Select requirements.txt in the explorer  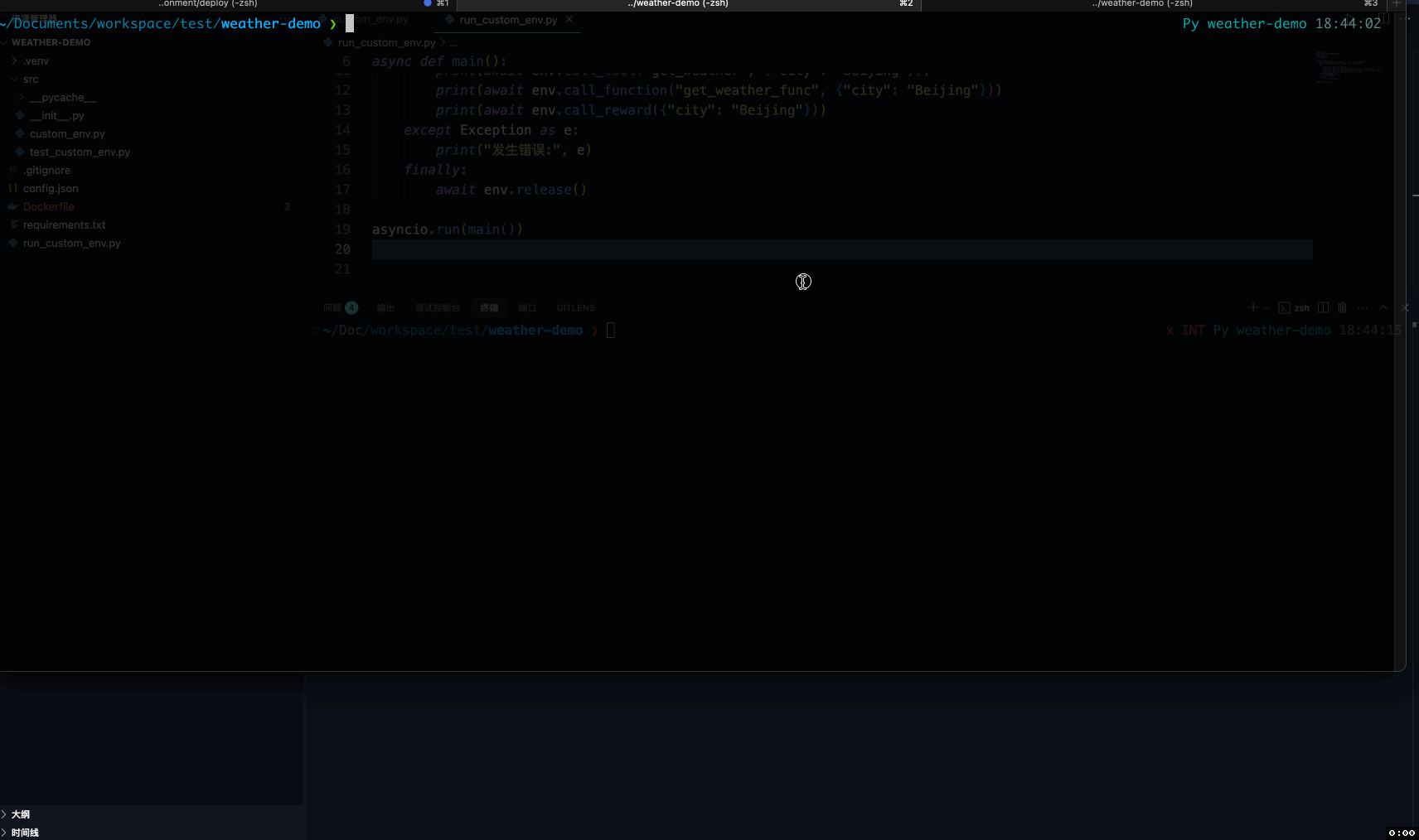(65, 224)
